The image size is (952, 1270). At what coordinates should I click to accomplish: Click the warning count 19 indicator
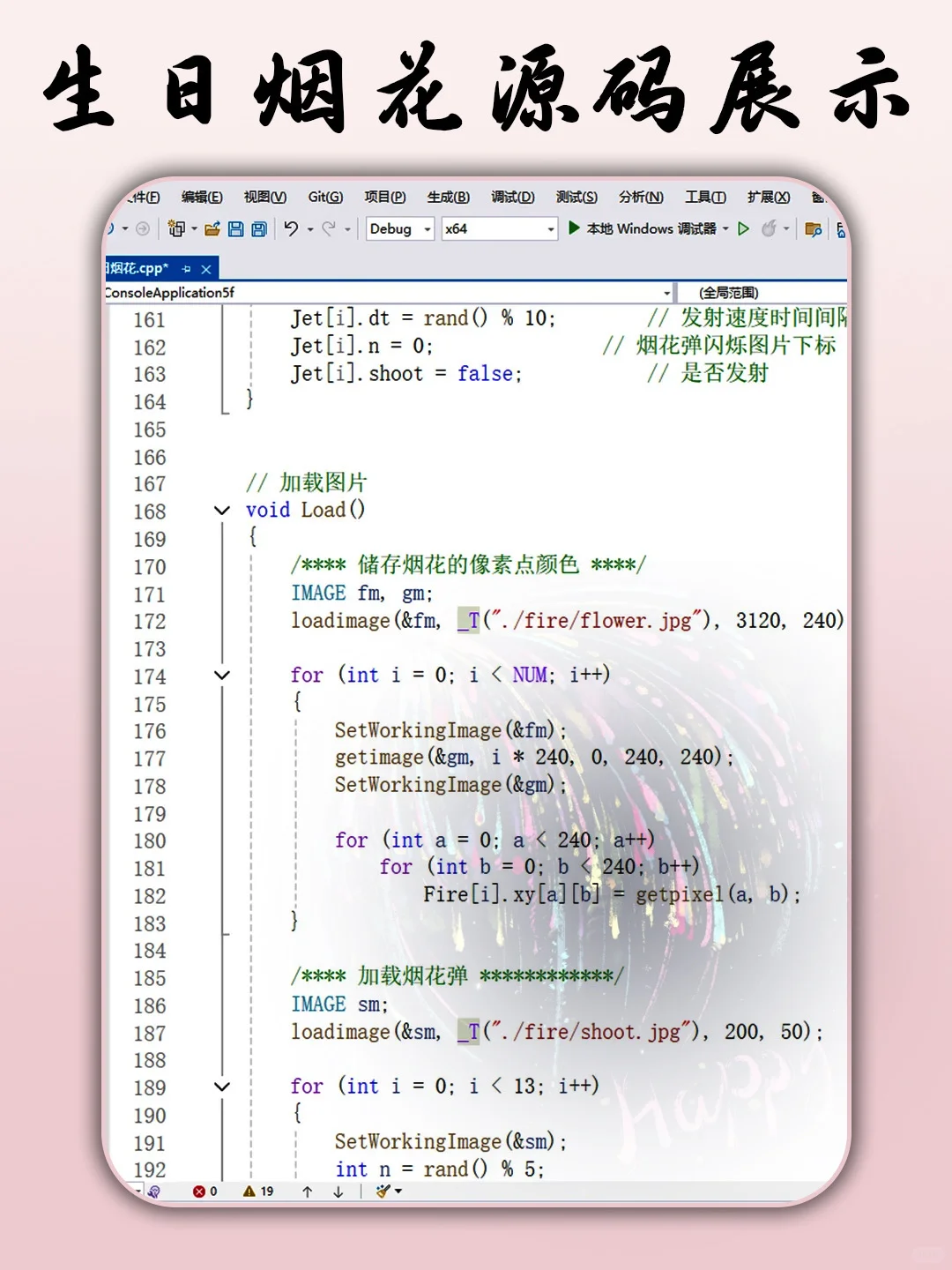(x=258, y=1192)
